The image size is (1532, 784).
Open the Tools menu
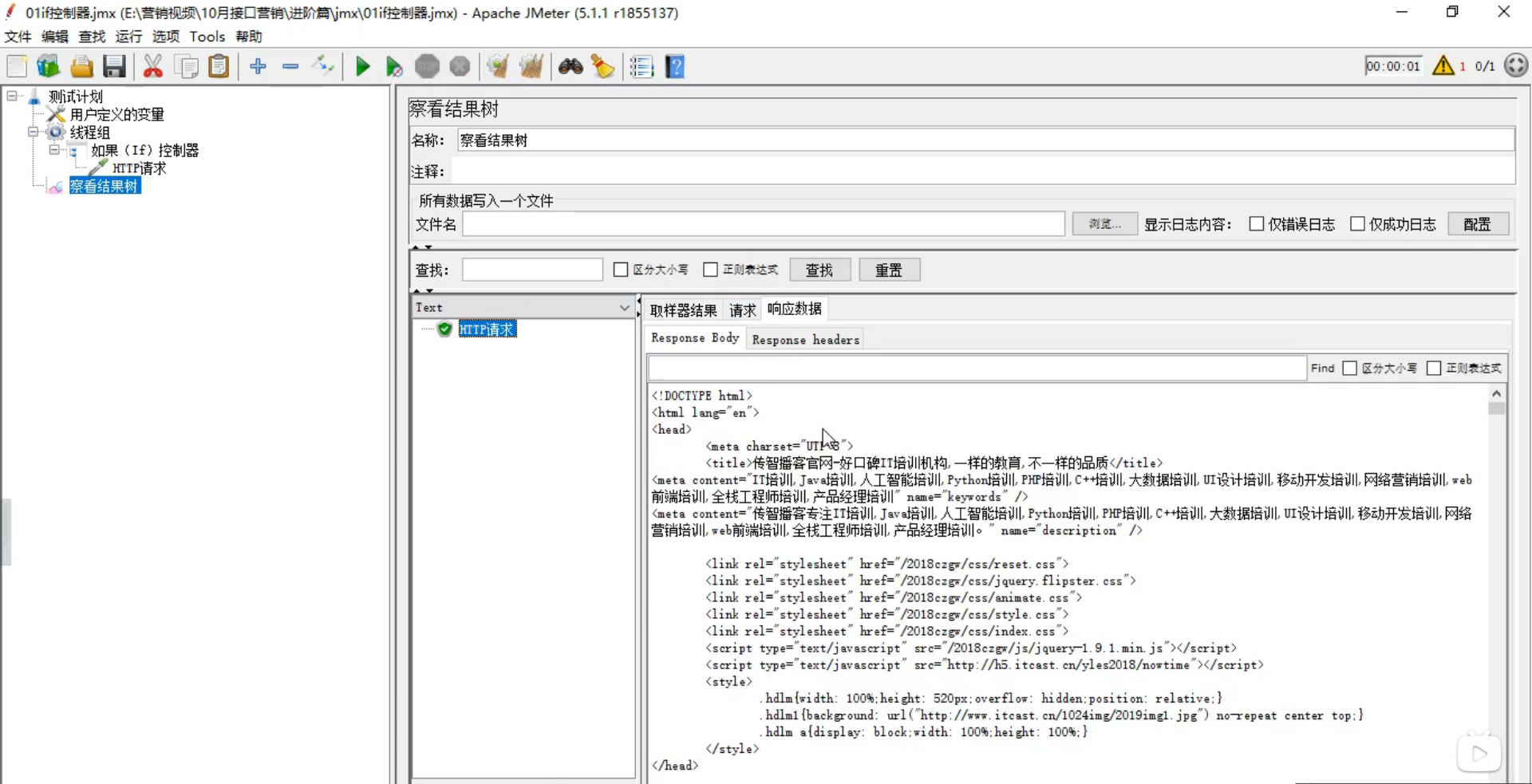(x=207, y=37)
